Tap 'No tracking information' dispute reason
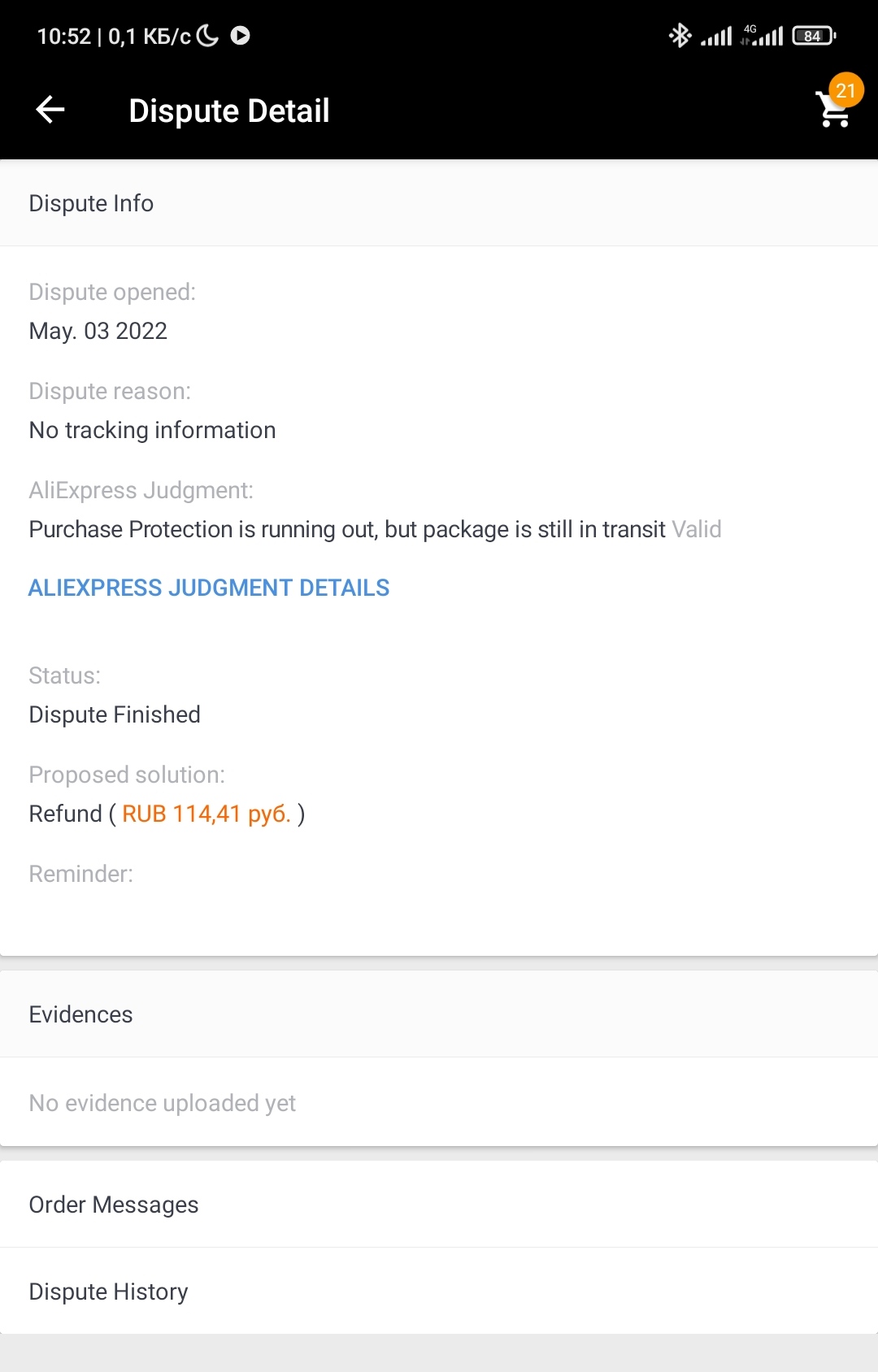The height and width of the screenshot is (1372, 878). pos(153,430)
